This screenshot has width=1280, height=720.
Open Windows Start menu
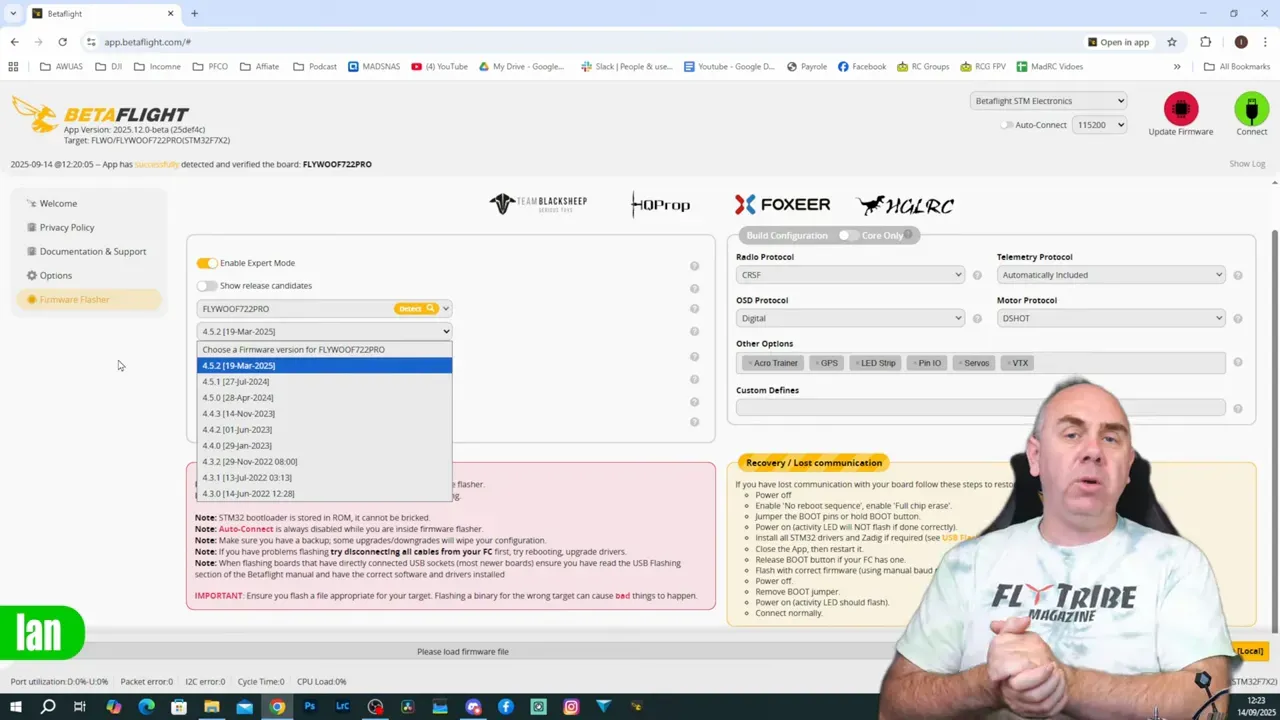tap(15, 707)
